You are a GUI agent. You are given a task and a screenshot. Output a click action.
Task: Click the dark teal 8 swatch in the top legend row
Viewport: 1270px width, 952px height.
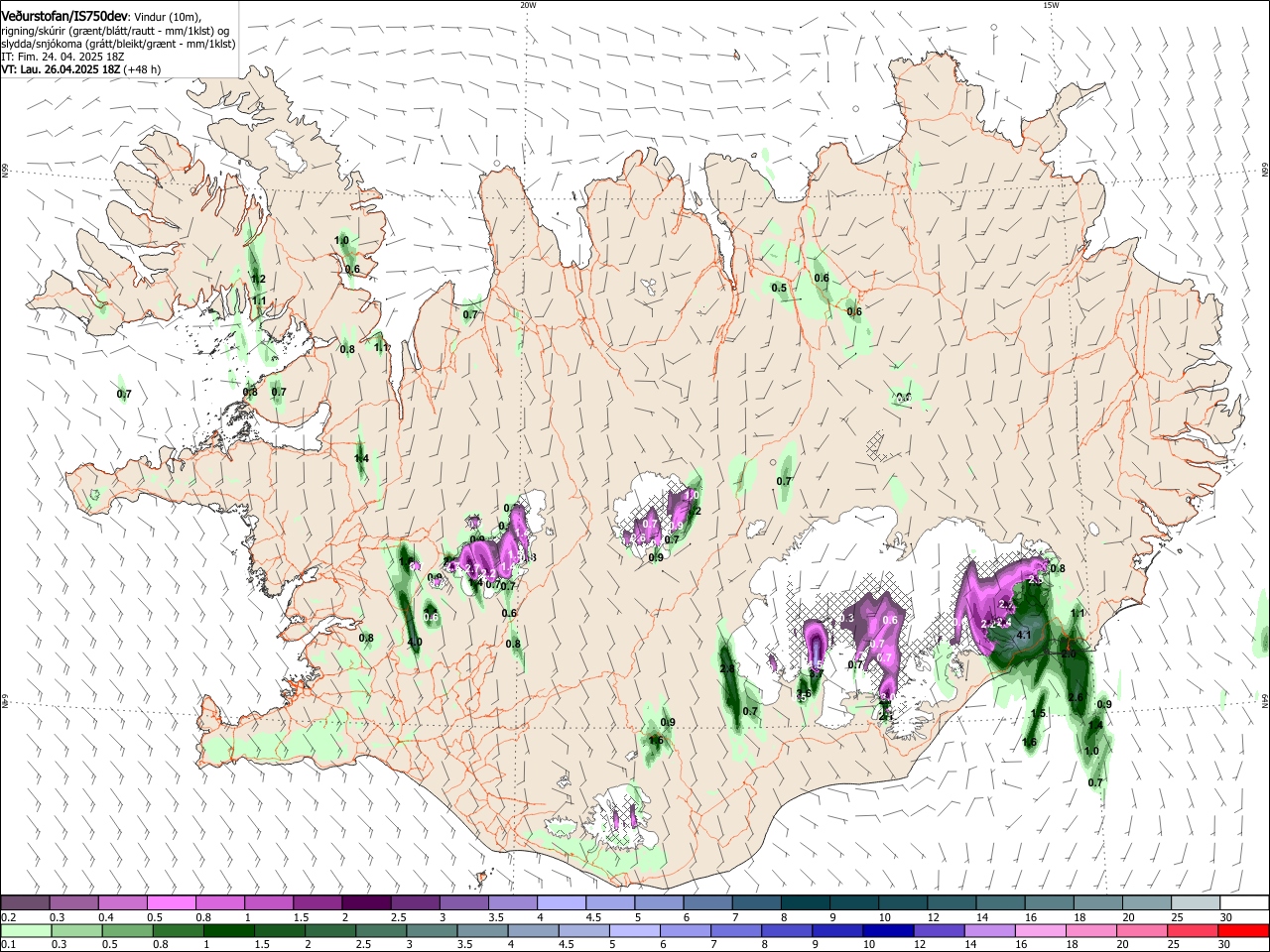point(805,903)
